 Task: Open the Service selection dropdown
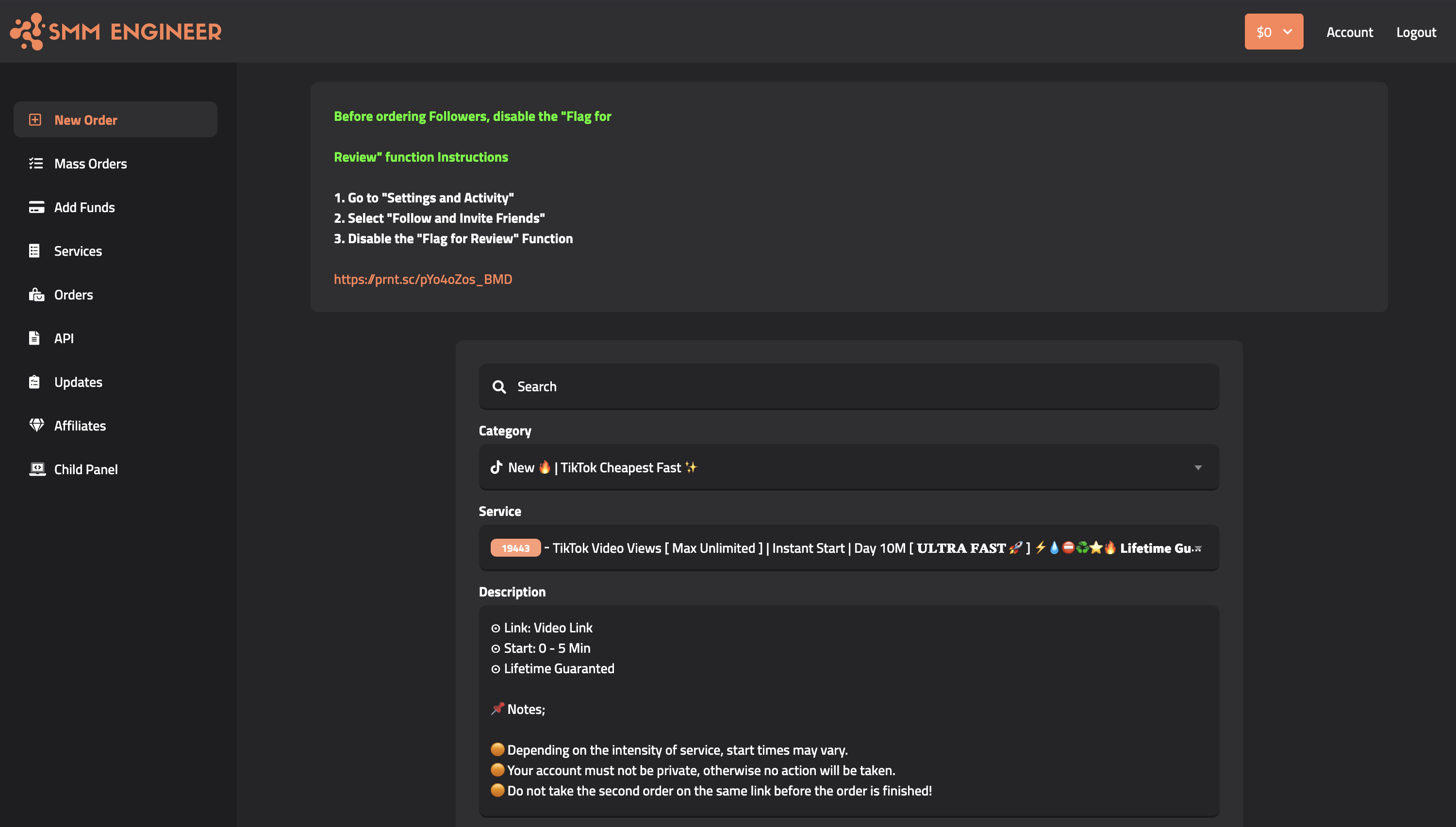pyautogui.click(x=848, y=548)
